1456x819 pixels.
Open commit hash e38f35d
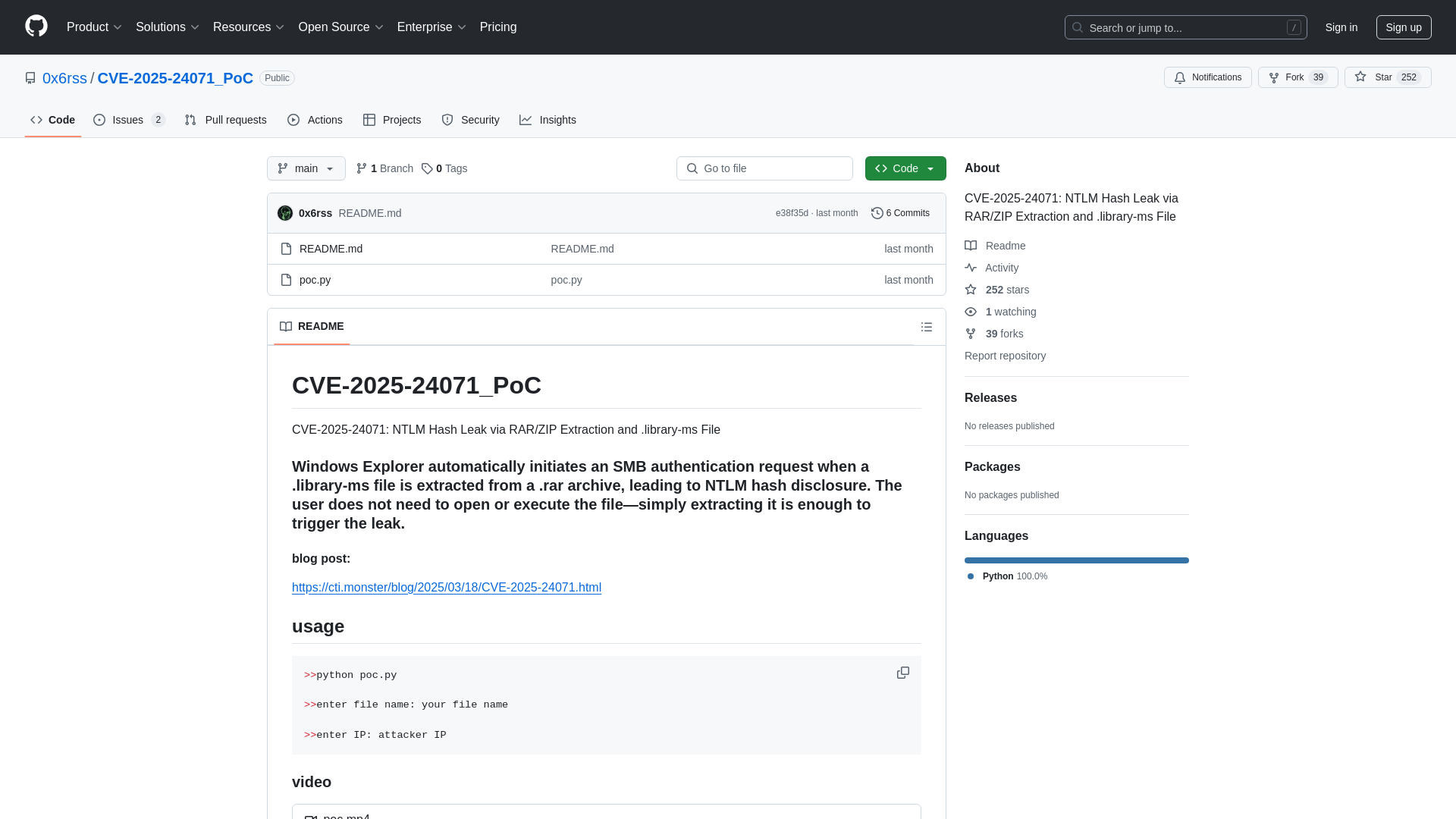[792, 213]
